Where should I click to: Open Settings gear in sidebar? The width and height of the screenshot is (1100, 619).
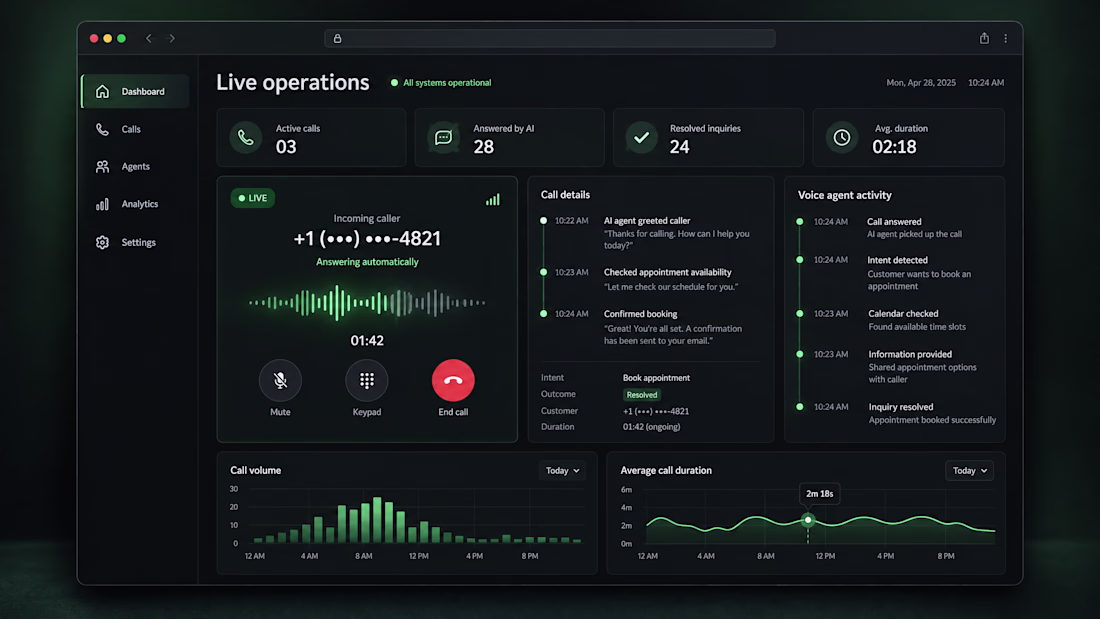coord(102,242)
